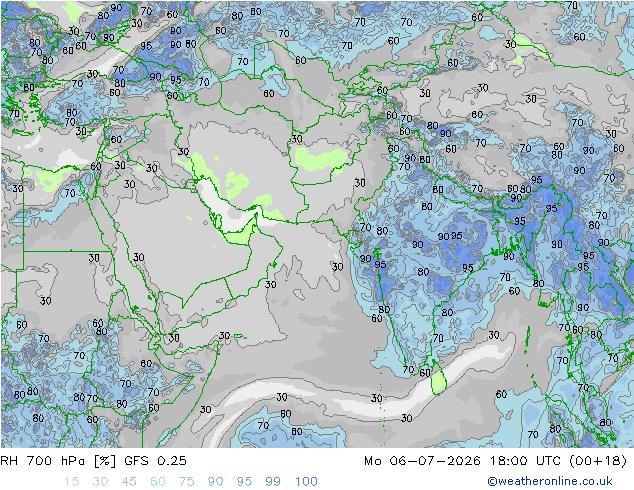Click the GFS 0.25 model label
Viewport: 634px width, 490px height.
tap(155, 461)
